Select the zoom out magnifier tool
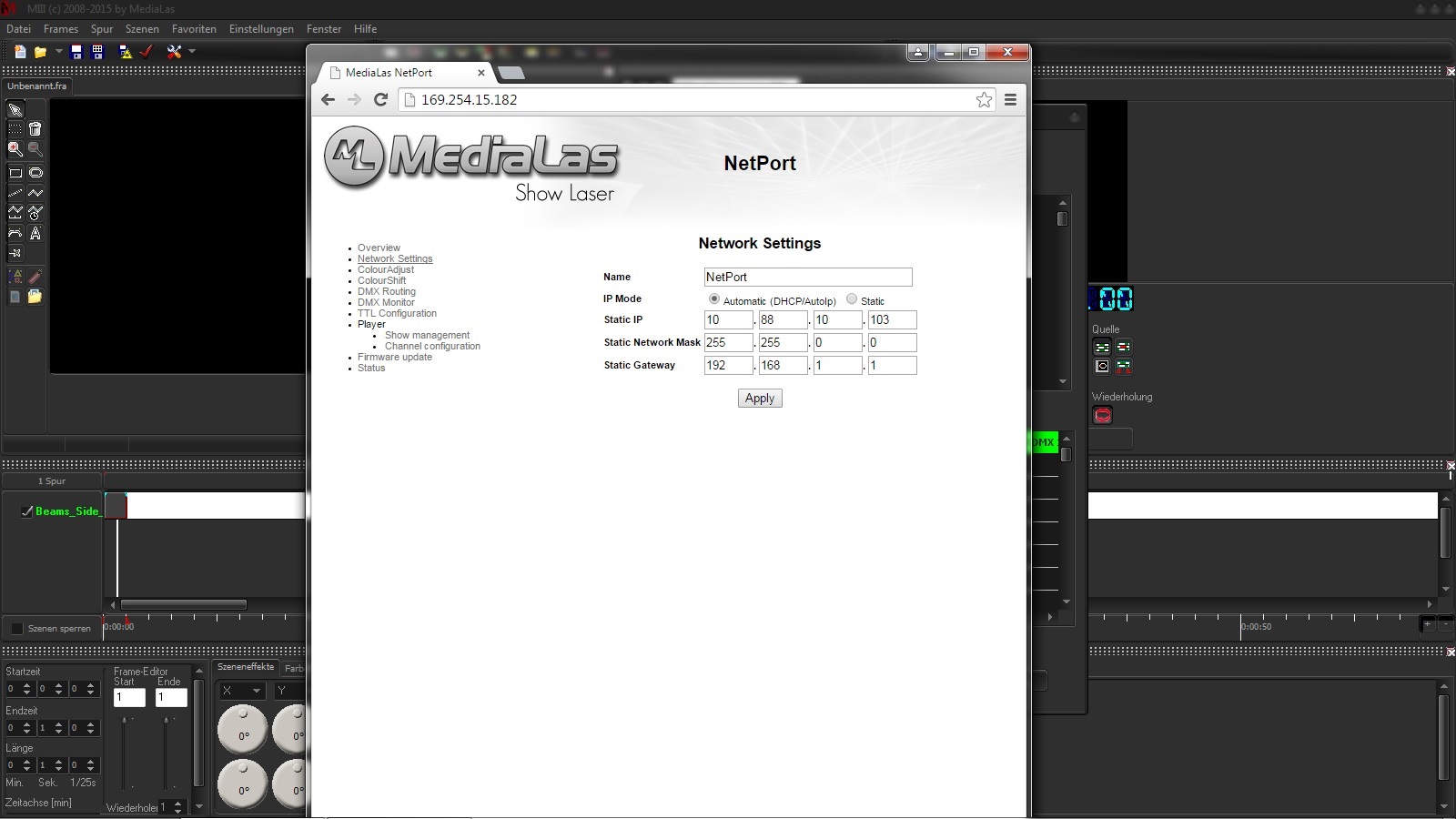The width and height of the screenshot is (1456, 819). pos(35,148)
